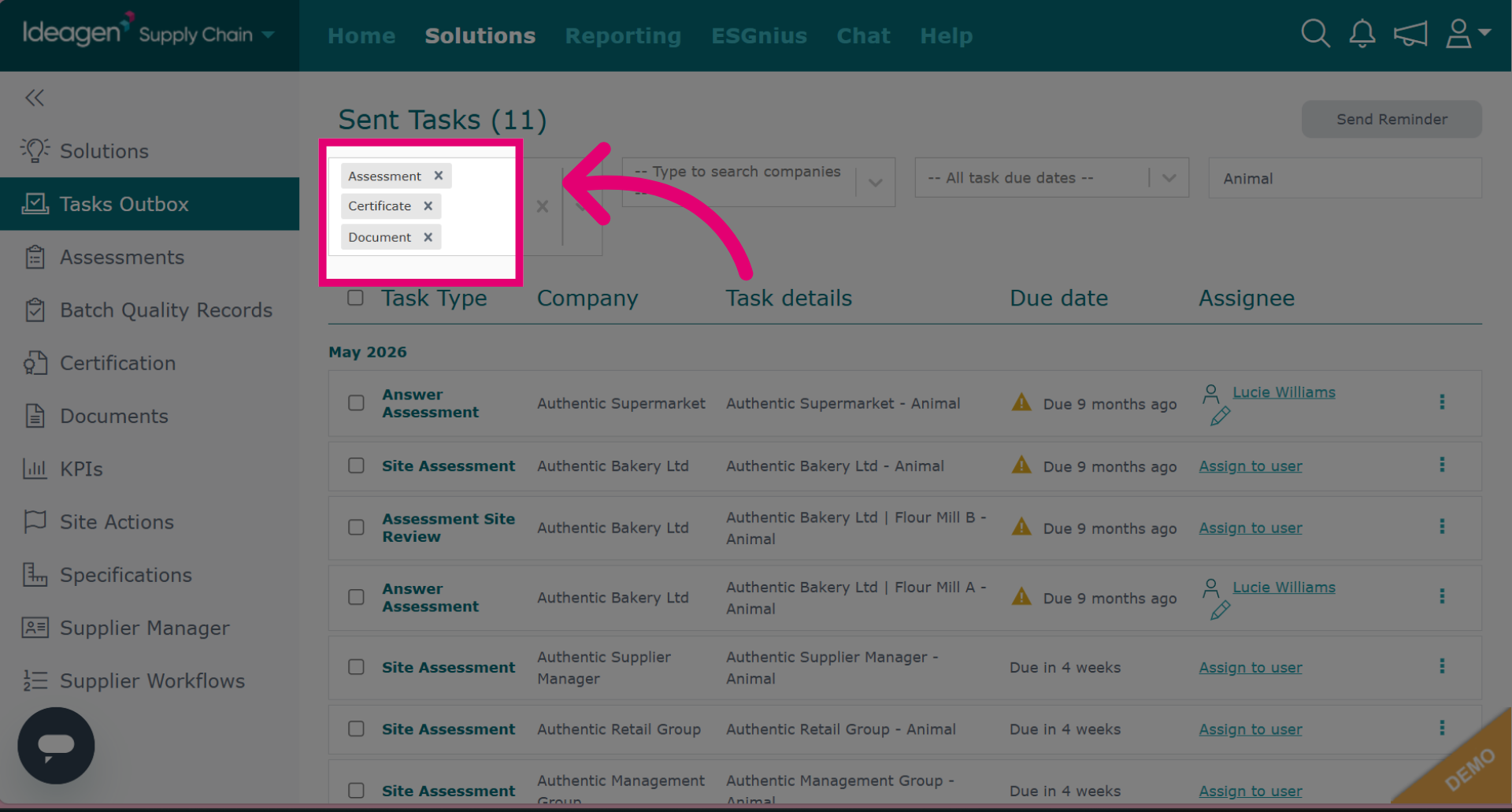Viewport: 1512px width, 812px height.
Task: Open the row menu for Authentic Supplier Manager task
Action: 1442,666
